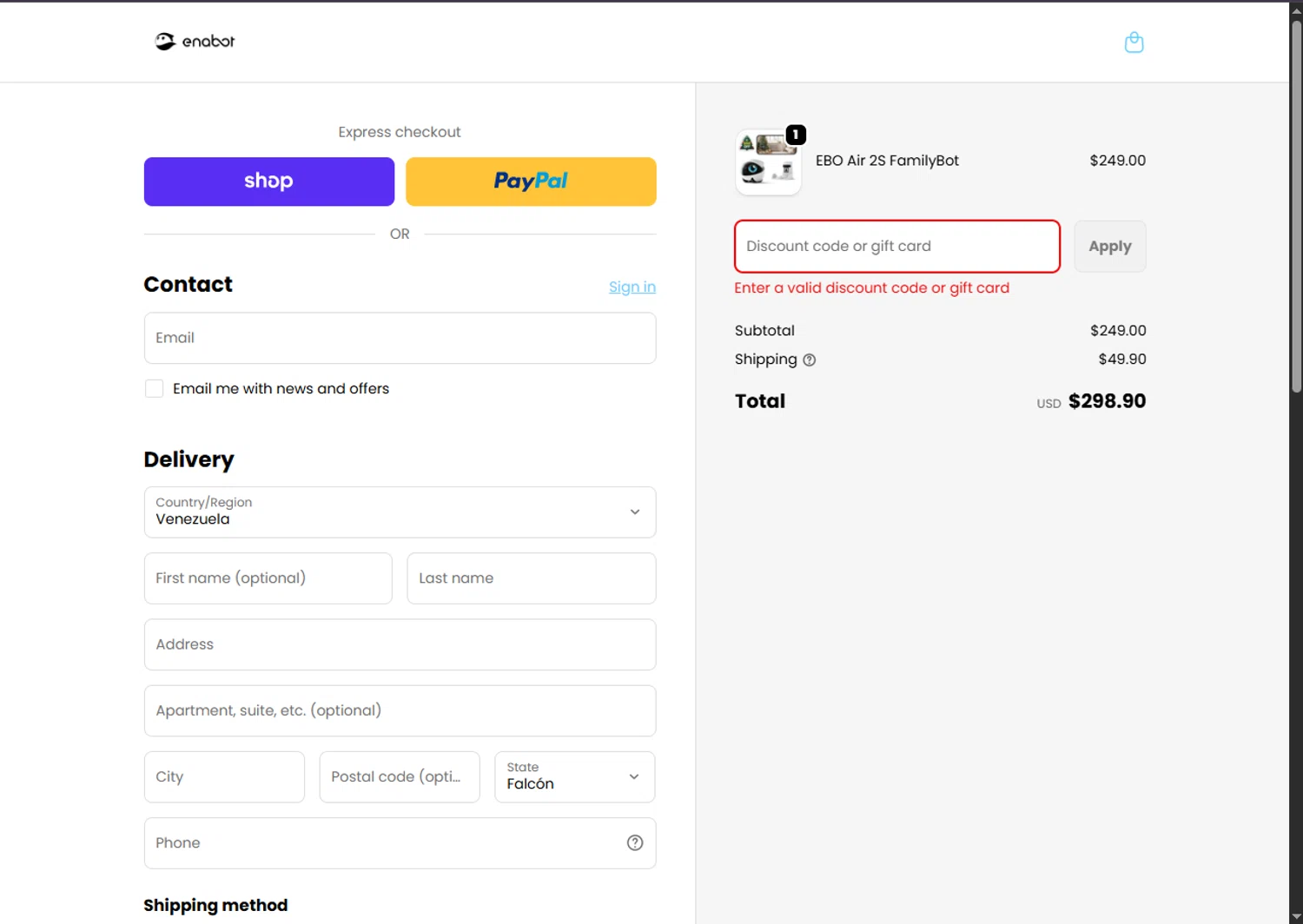Focus the Email input field
This screenshot has width=1303, height=924.
tap(400, 338)
